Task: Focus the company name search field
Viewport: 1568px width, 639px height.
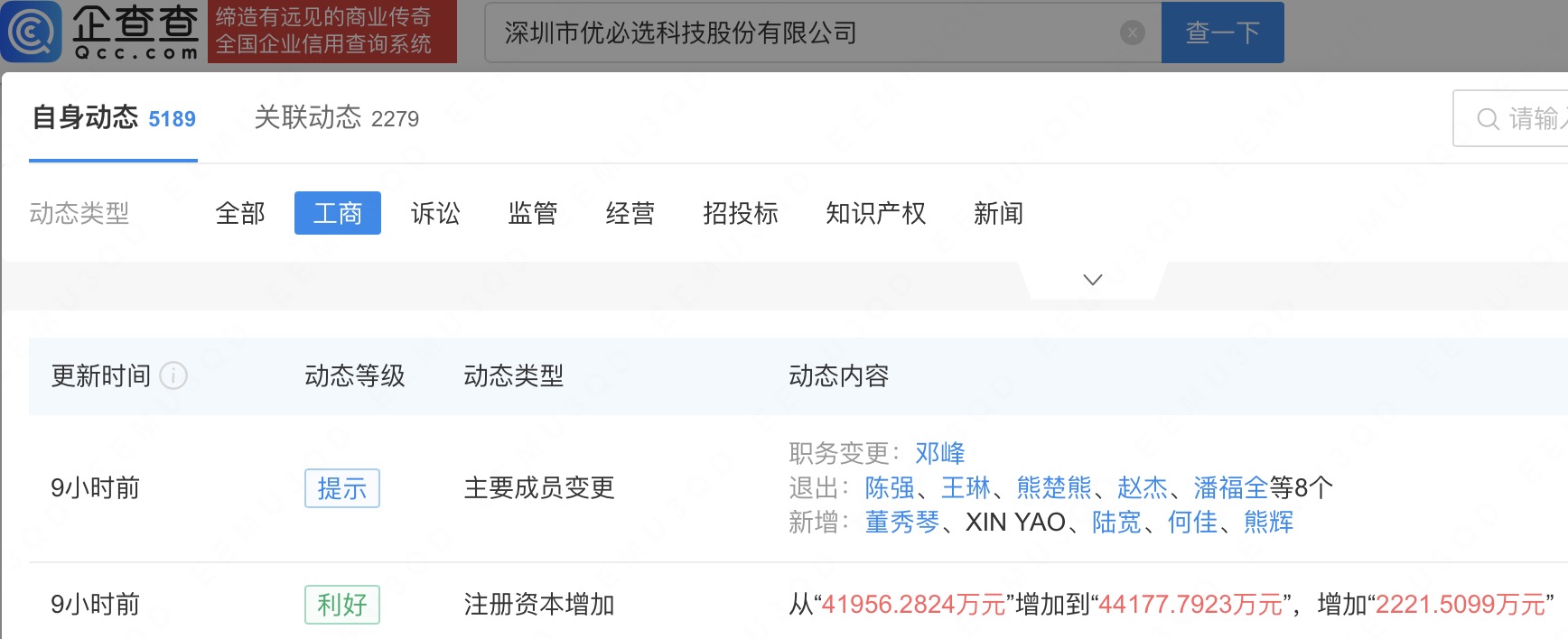Action: coord(823,32)
